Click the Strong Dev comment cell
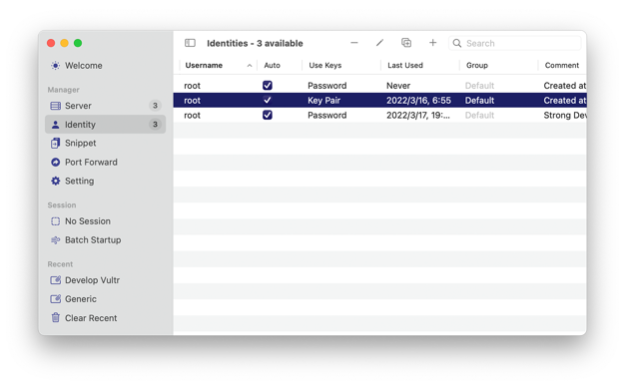Screen dimensions: 625x390 click(565, 115)
